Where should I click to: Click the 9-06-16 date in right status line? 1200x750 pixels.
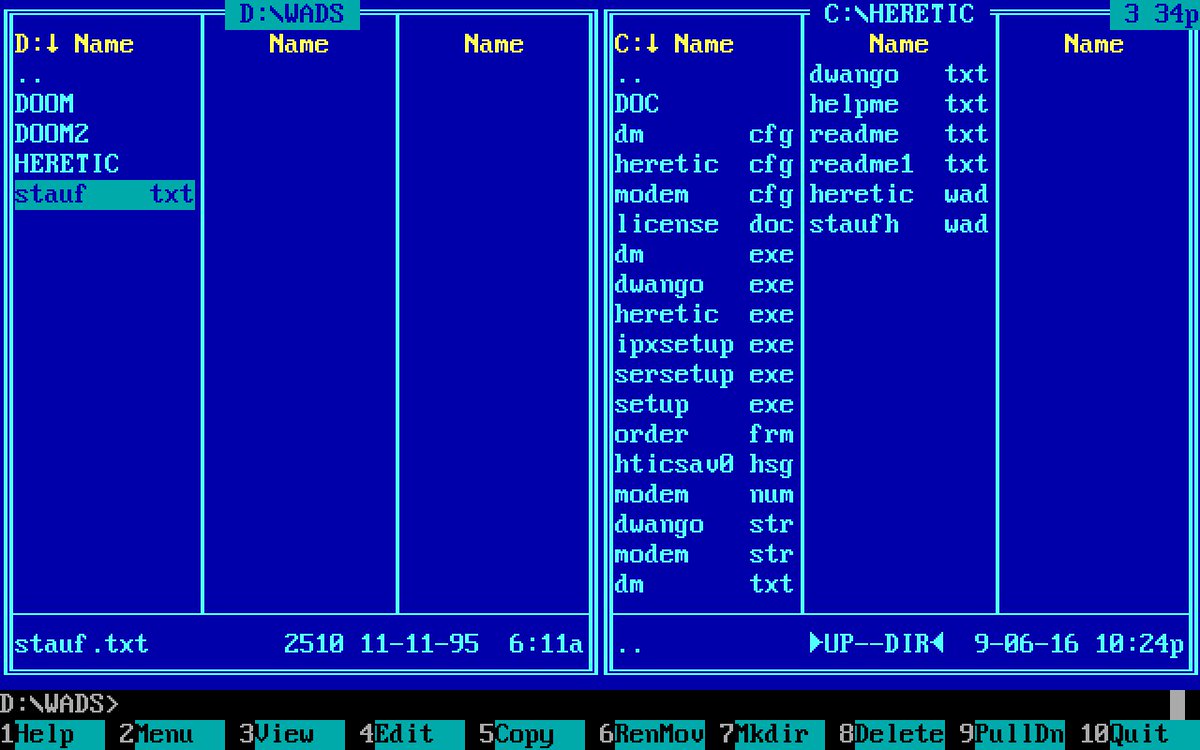tap(1026, 644)
